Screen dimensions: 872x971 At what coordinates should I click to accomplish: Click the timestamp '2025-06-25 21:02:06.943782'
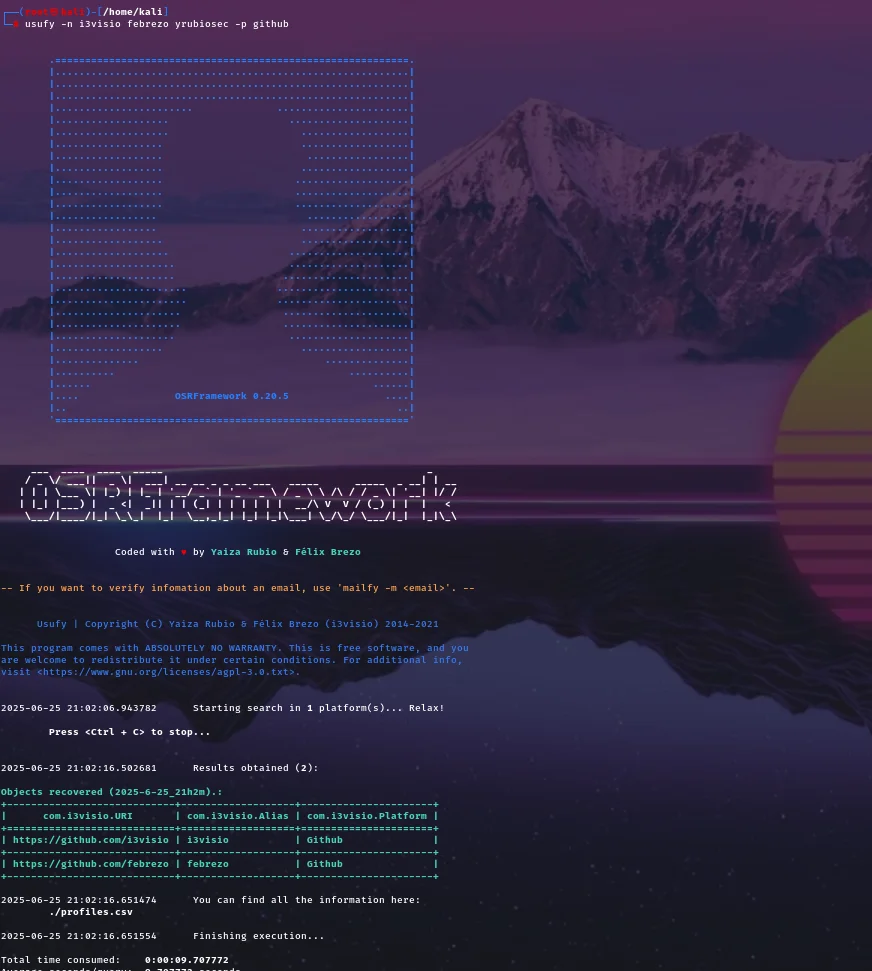(79, 708)
